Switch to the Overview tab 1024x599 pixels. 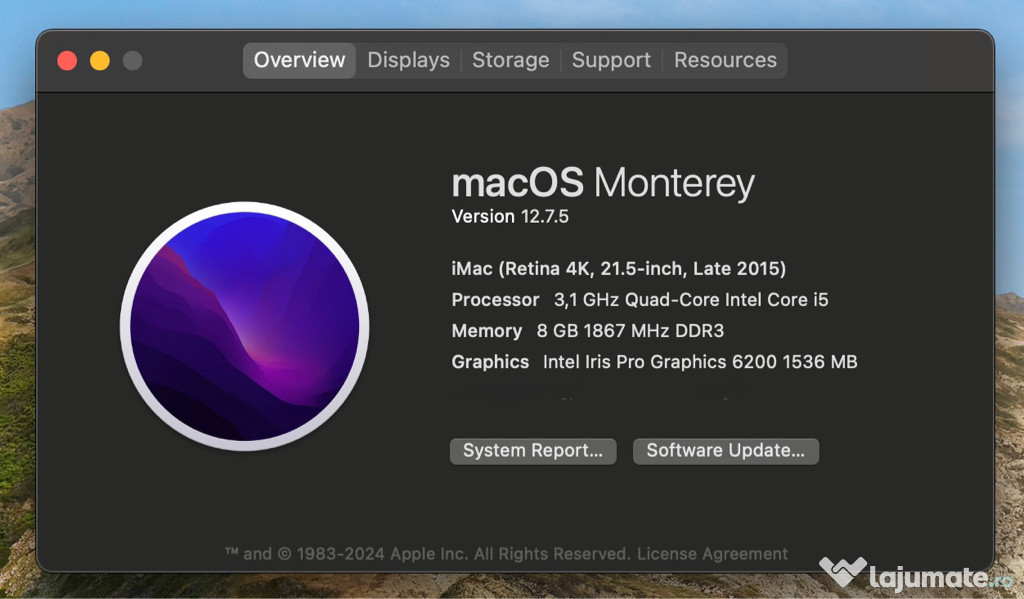click(x=299, y=60)
